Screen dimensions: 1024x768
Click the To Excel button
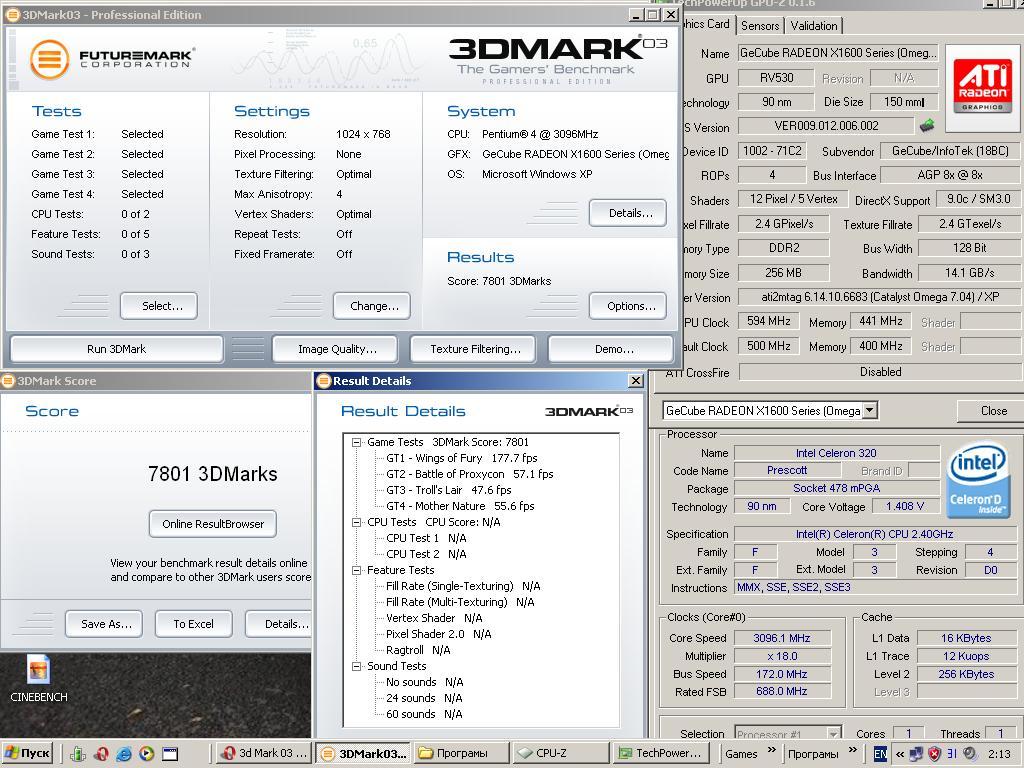click(193, 624)
